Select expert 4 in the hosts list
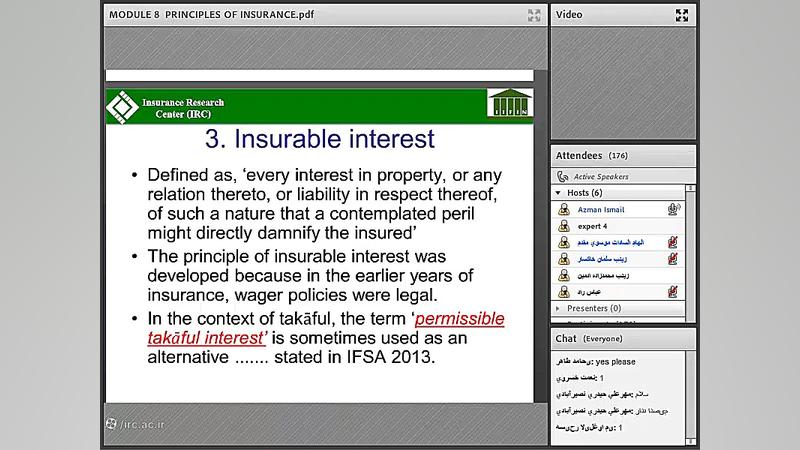Image resolution: width=800 pixels, height=450 pixels. tap(592, 226)
